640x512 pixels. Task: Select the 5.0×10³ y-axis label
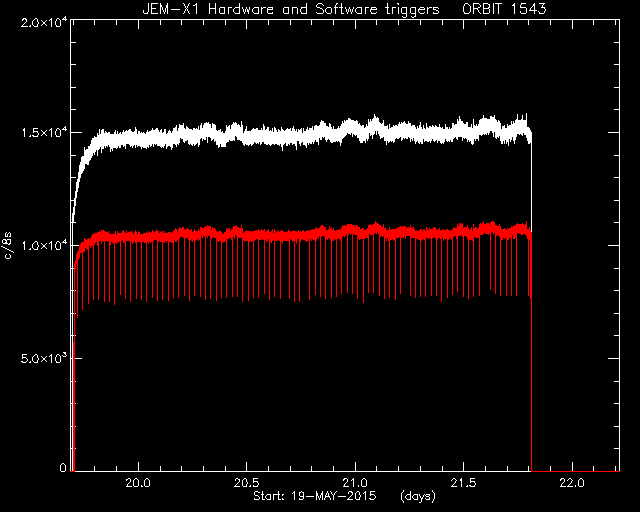[x=44, y=358]
